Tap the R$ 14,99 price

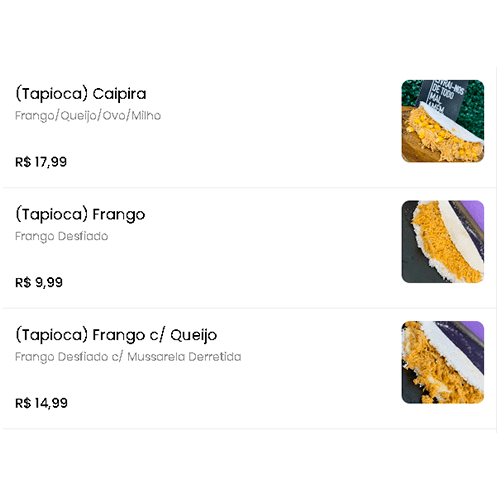(x=41, y=403)
